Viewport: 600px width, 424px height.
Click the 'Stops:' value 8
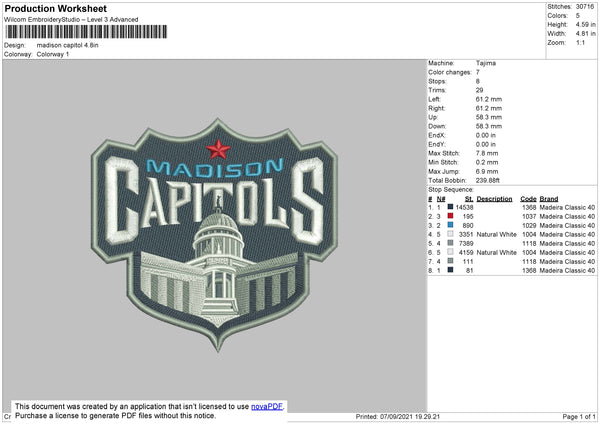[478, 81]
